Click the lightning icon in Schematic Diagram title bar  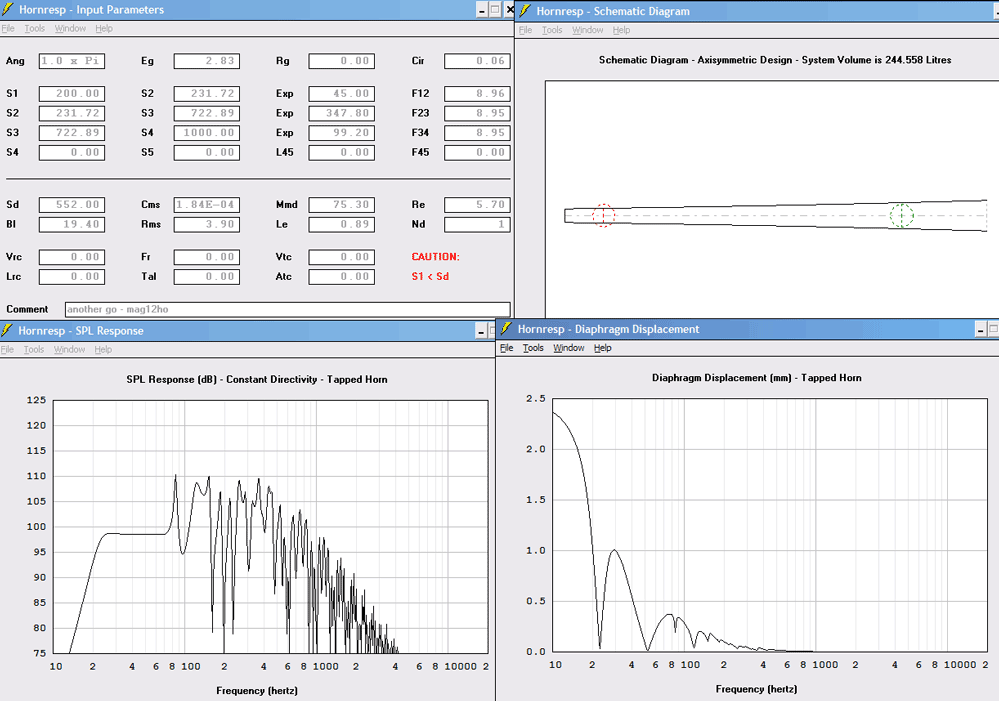[525, 10]
